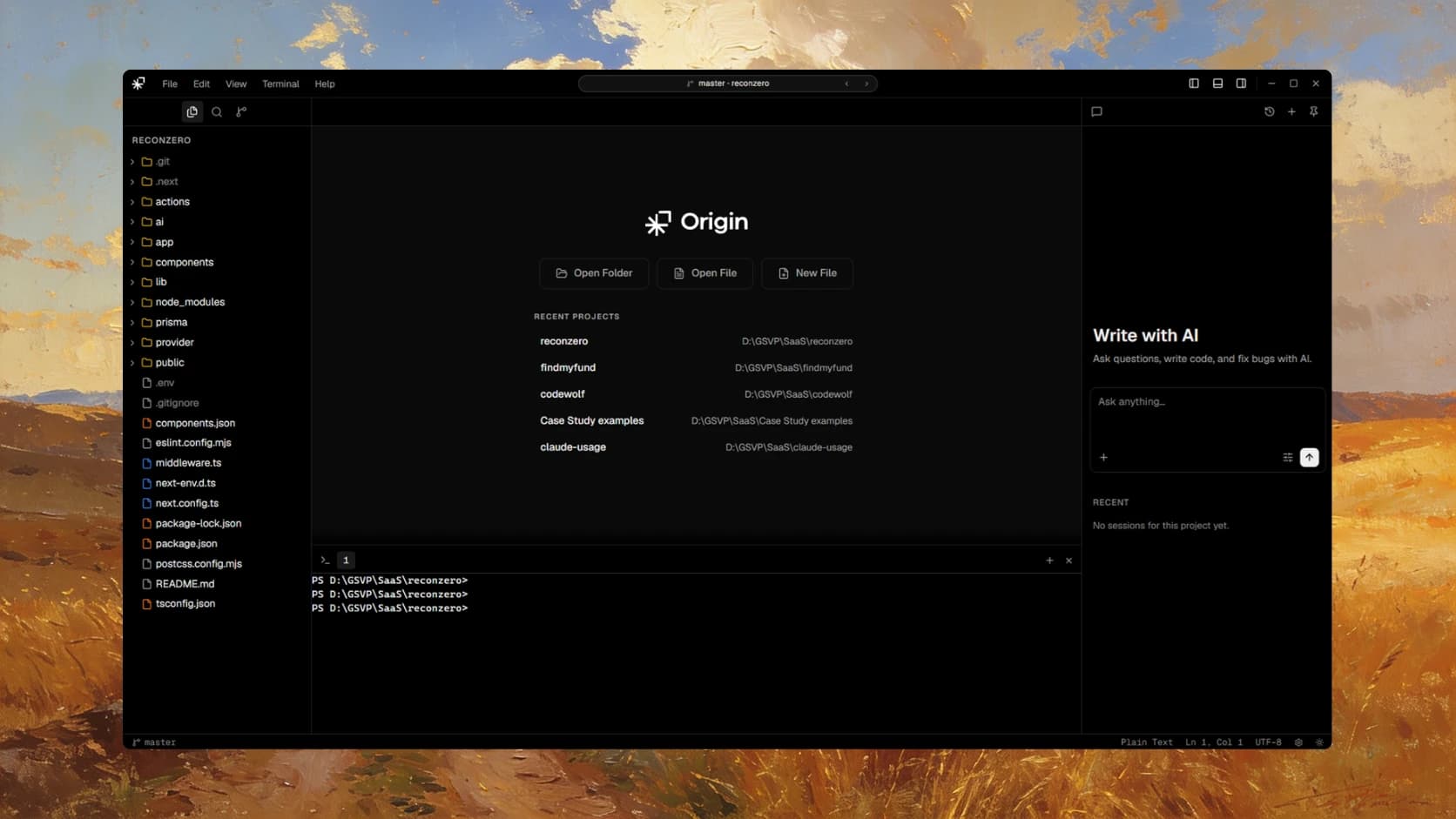Screen dimensions: 1456x819
Task: Toggle the right sidebar layout icon
Action: tap(1241, 84)
